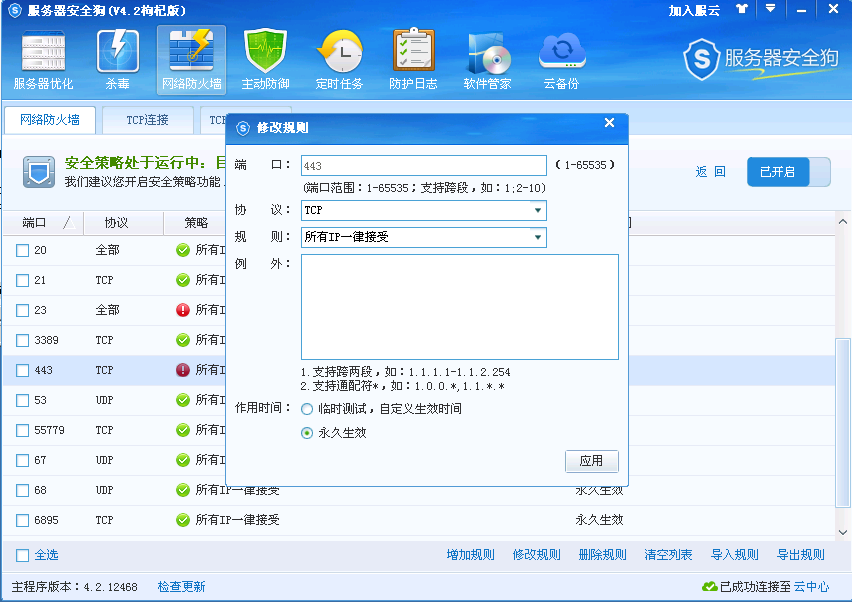Viewport: 852px width, 602px height.
Task: Click the skin (shirt) icon in title bar
Action: point(742,9)
